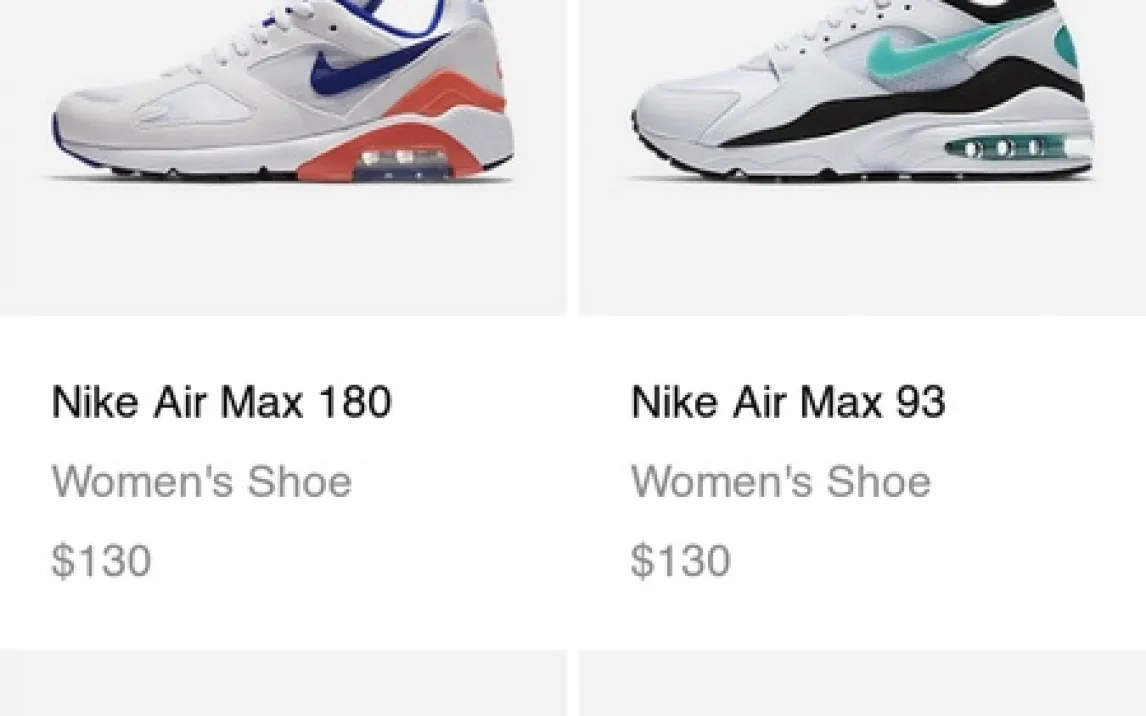Screen dimensions: 1146x716
Task: Click the Nike Air Max 180 title
Action: click(221, 402)
